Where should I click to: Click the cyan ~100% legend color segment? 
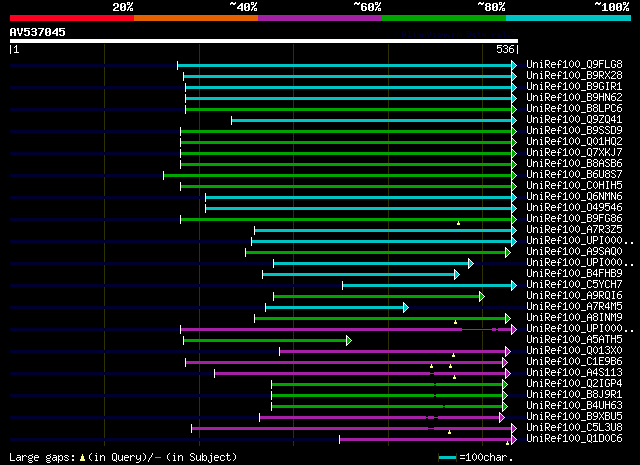click(569, 18)
